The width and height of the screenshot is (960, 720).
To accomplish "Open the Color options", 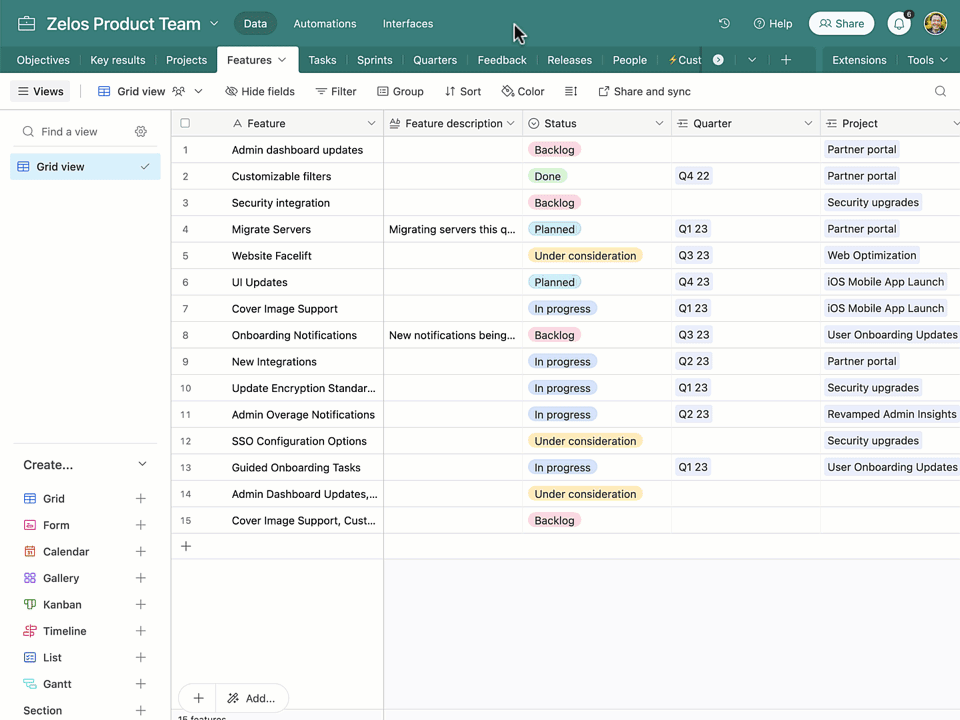I will tap(522, 91).
